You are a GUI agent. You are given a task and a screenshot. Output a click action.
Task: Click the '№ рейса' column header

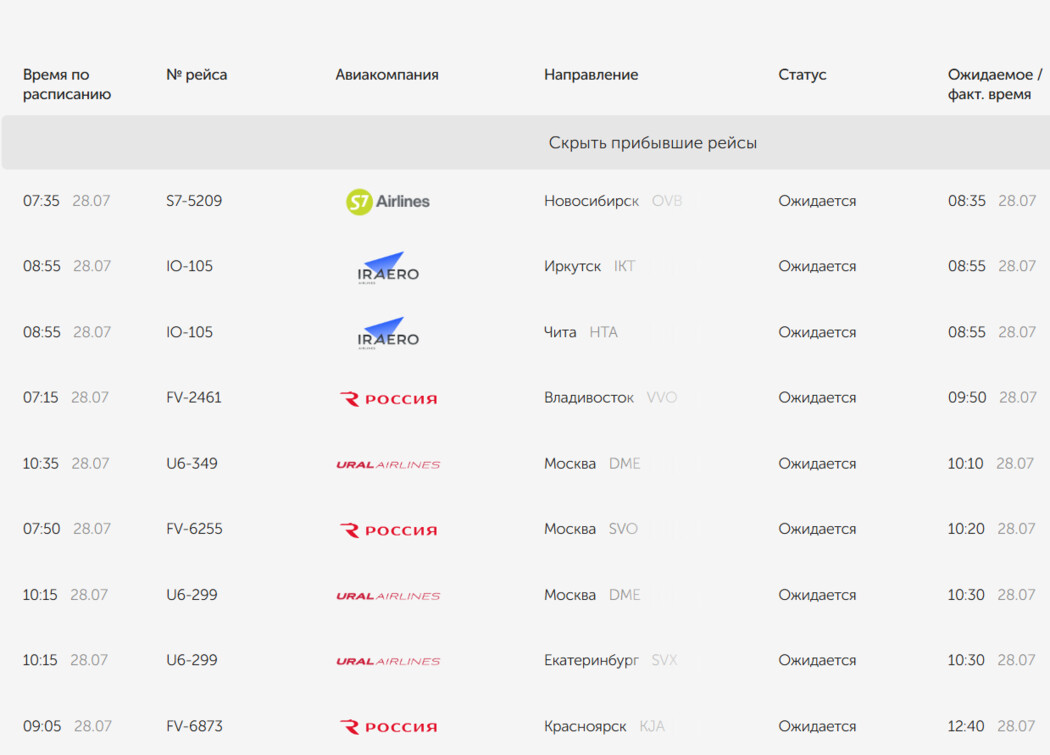coord(196,75)
